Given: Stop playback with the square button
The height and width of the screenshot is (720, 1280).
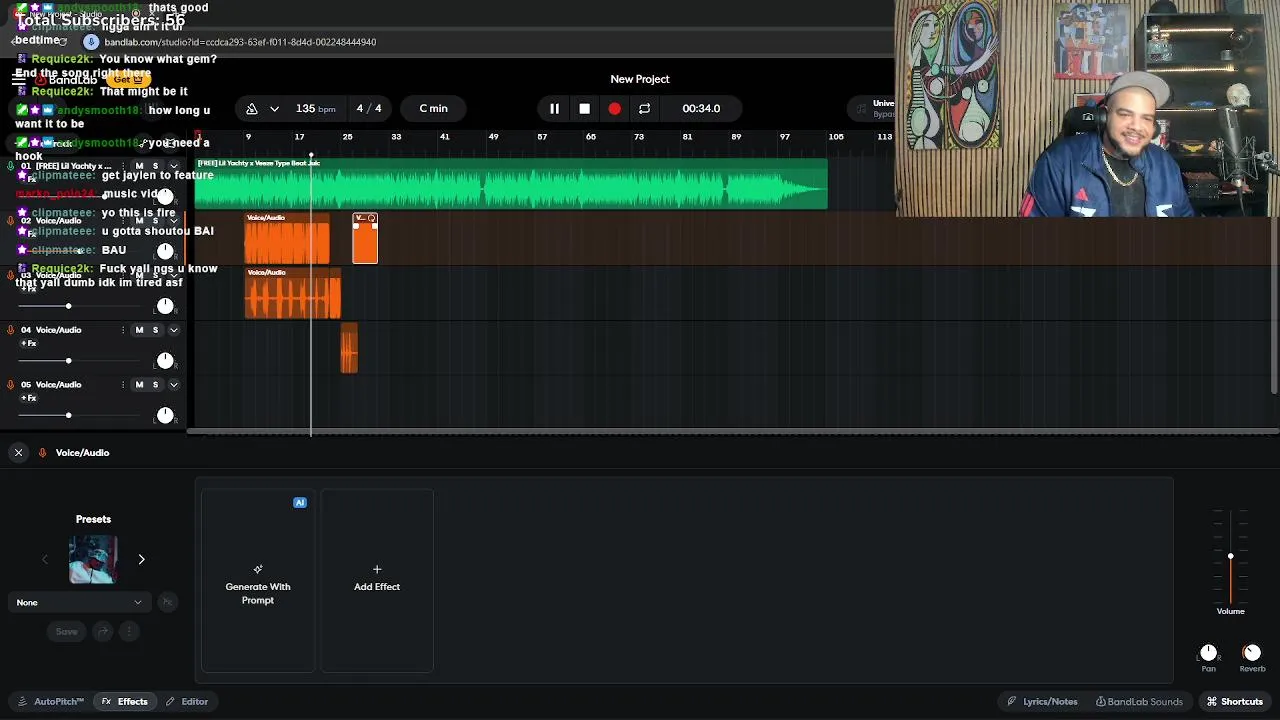Looking at the screenshot, I should 584,108.
